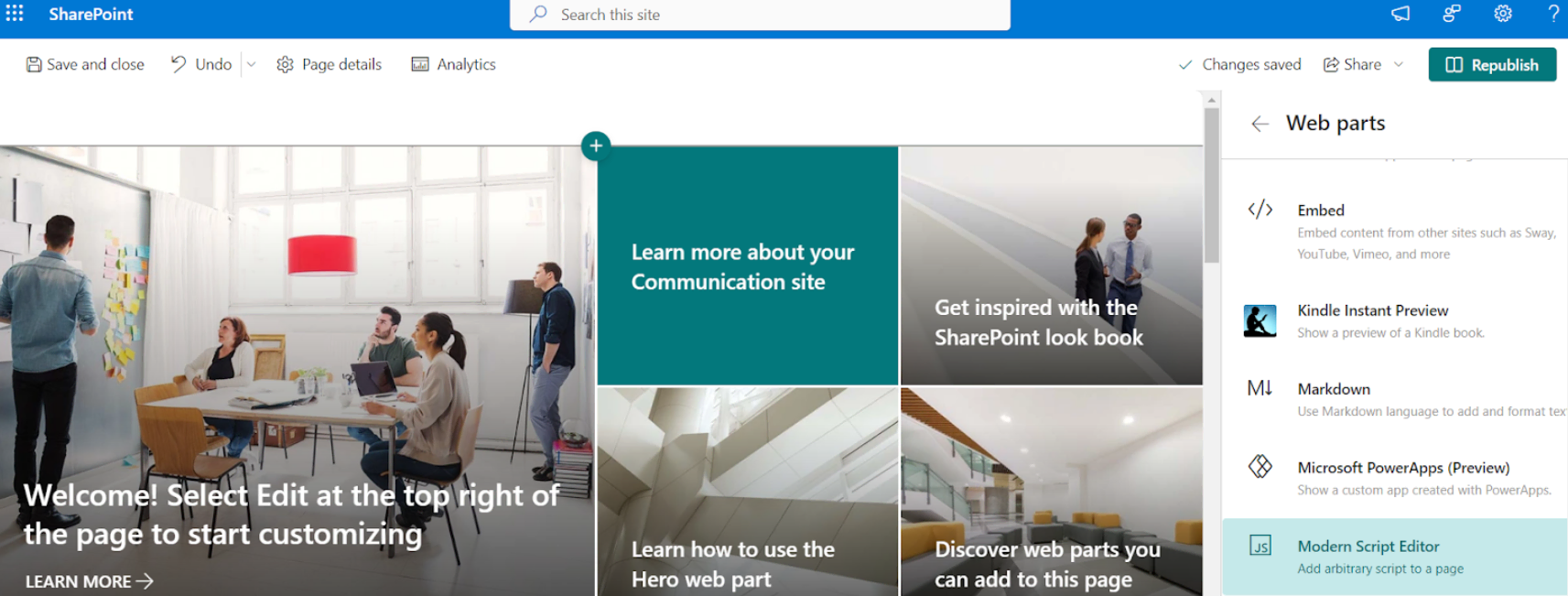Select the Embed web part icon

1260,210
